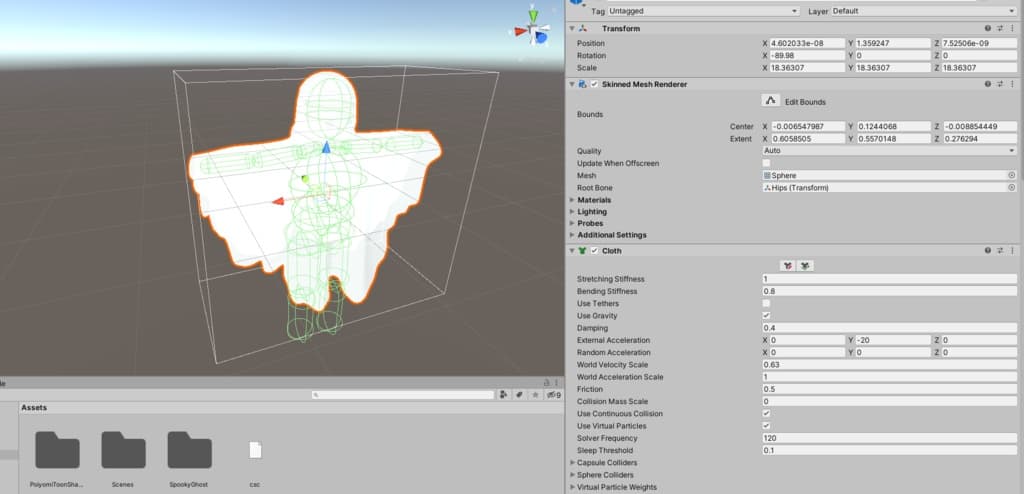Click the Cloth edit constraints icon
1024x494 pixels.
(x=788, y=265)
